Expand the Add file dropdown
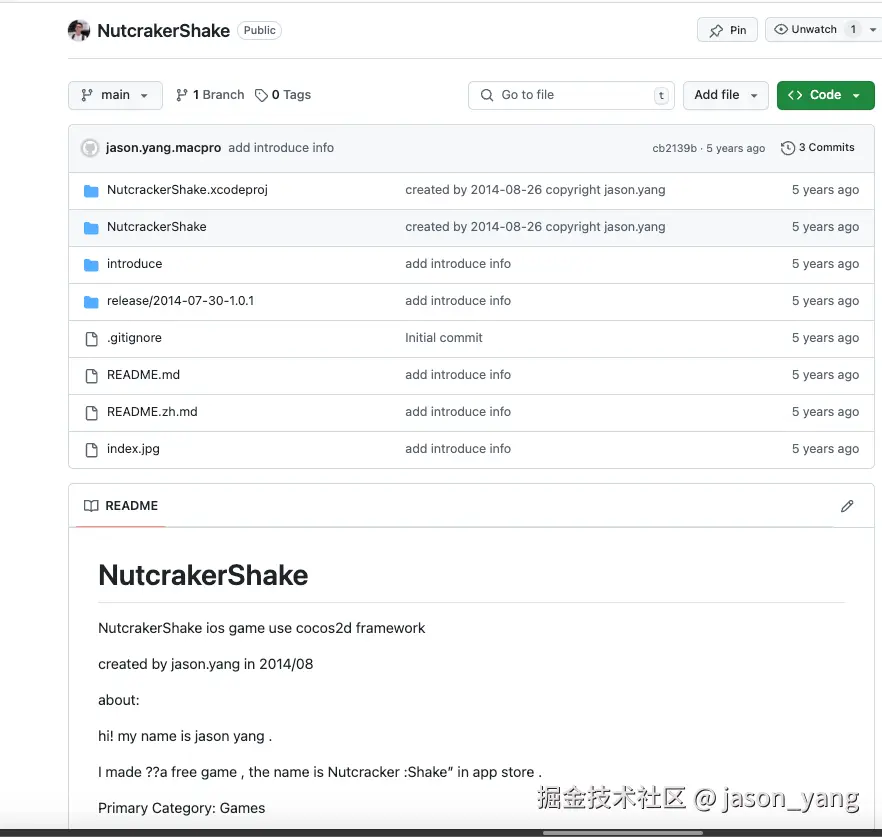The image size is (882, 837). [726, 95]
